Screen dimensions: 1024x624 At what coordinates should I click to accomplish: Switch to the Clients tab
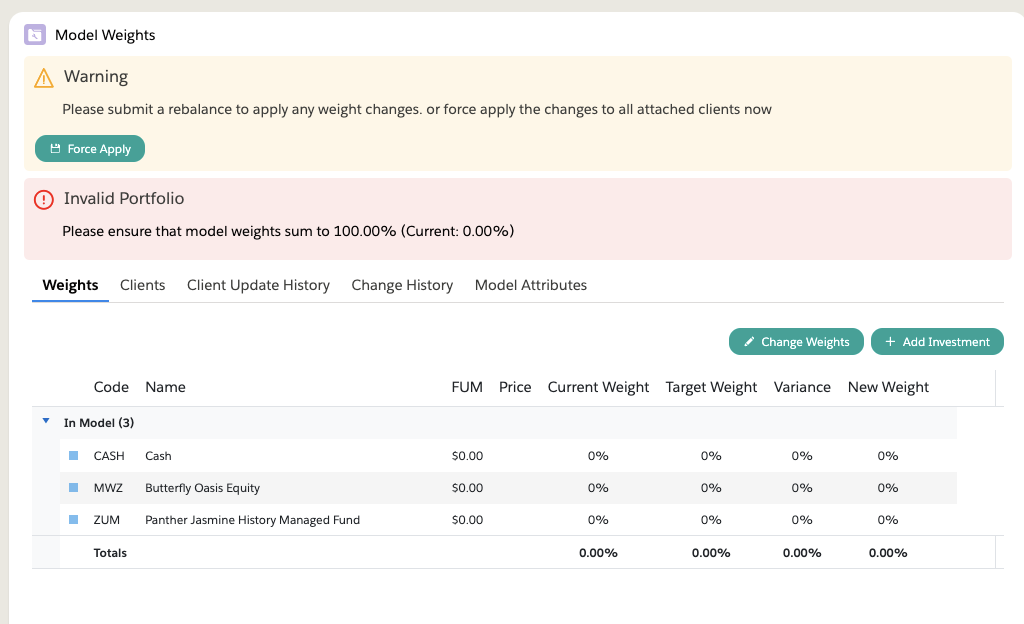142,285
